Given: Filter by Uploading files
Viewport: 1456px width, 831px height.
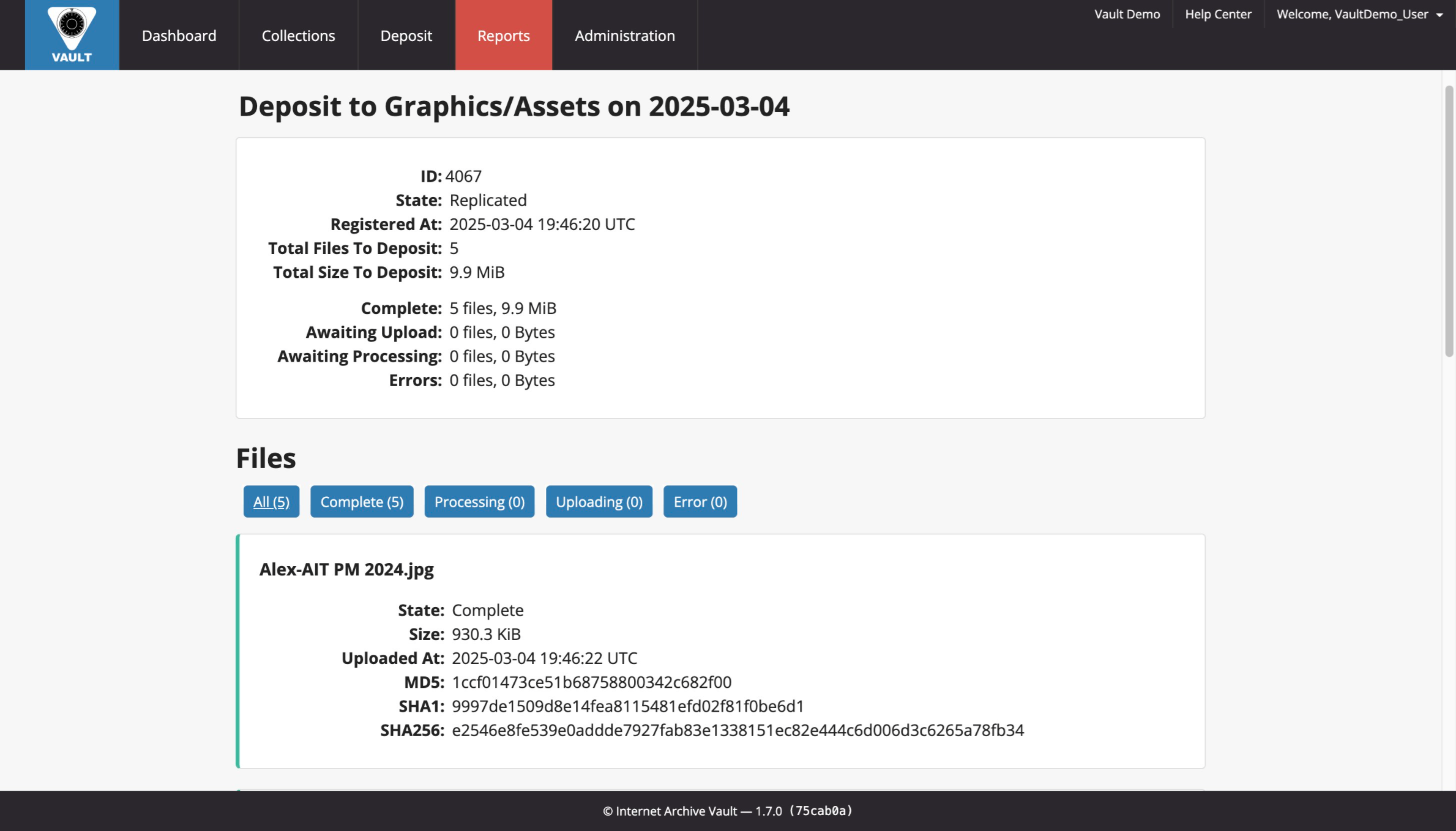Looking at the screenshot, I should (x=599, y=501).
